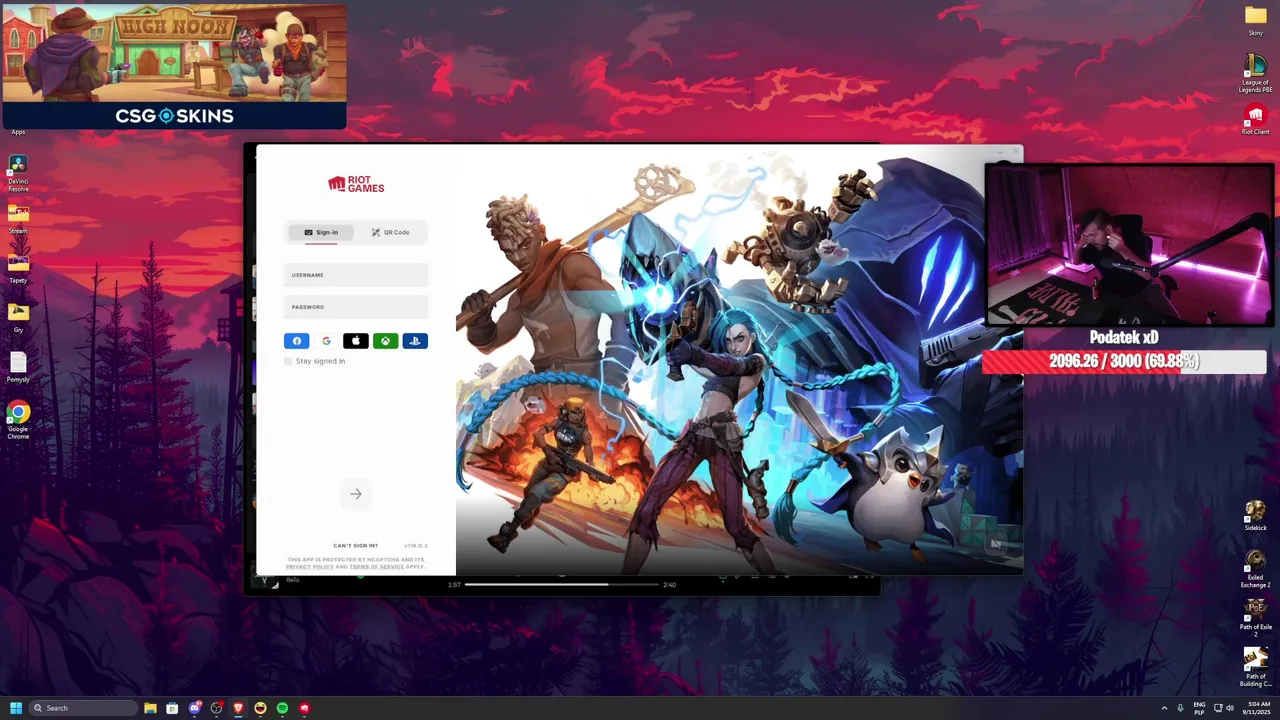Open Riot Client from the taskbar
The width and height of the screenshot is (1280, 720).
pos(304,708)
